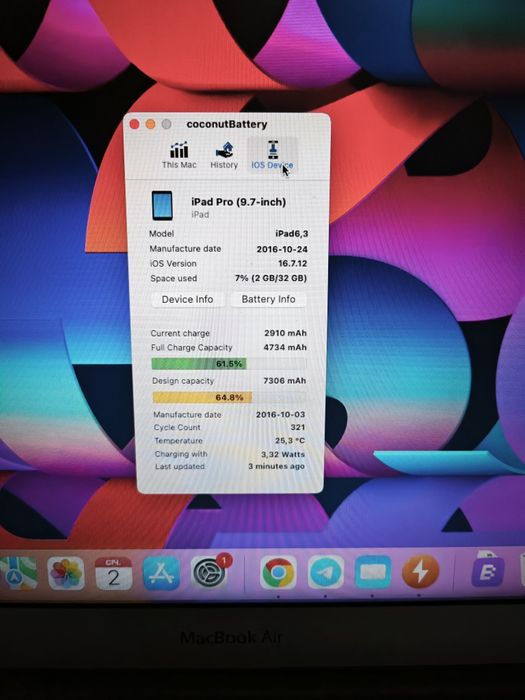Screen dimensions: 525x700
Task: Click the yellow 64.8% capacity bar
Action: point(202,397)
